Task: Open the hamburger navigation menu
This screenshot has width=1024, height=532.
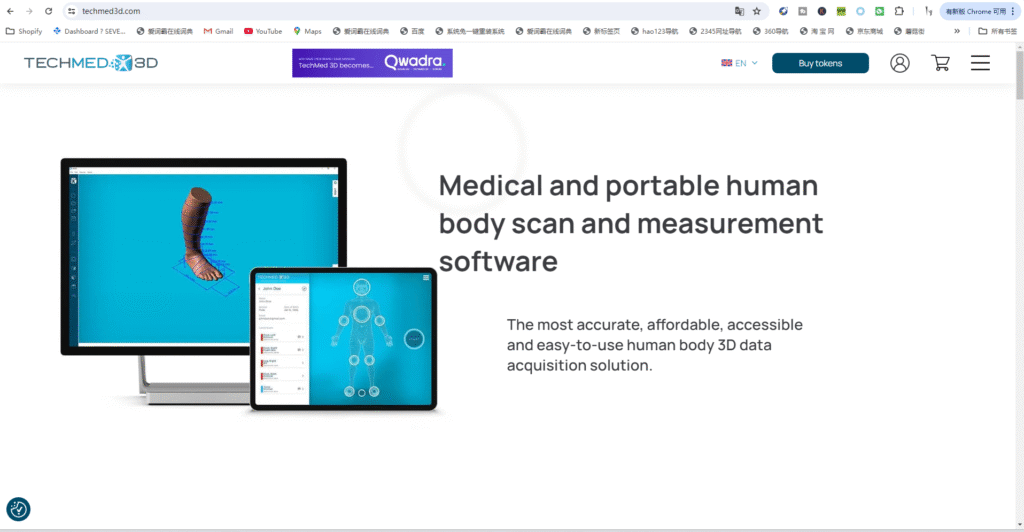Action: pyautogui.click(x=980, y=63)
